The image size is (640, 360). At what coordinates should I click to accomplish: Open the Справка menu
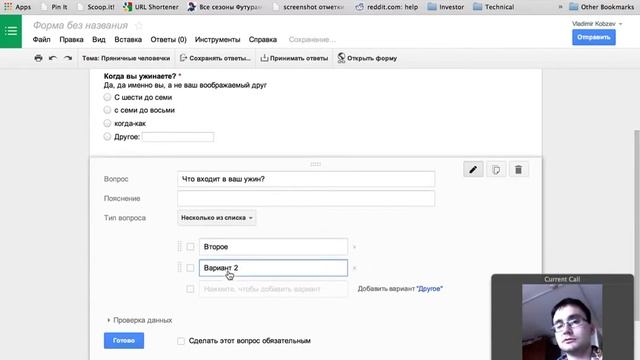coord(263,40)
